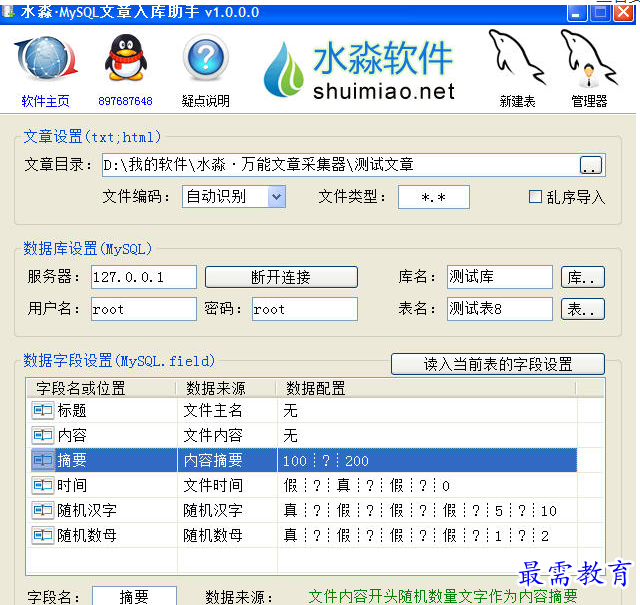Focus the 密码 root input field
This screenshot has width=640, height=605.
(x=304, y=309)
